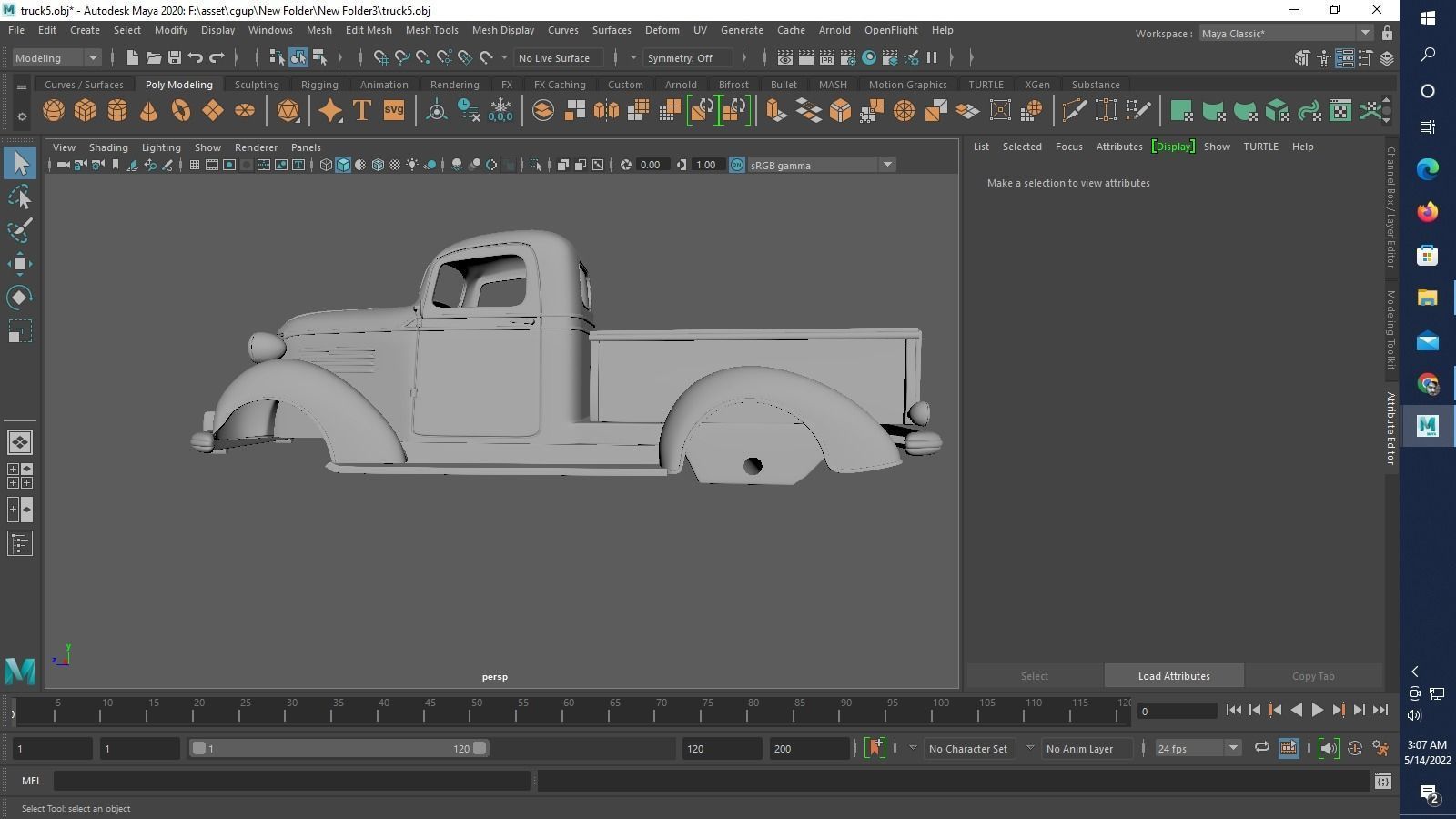Viewport: 1456px width, 819px height.
Task: Click the playback range slider bar
Action: coord(339,748)
